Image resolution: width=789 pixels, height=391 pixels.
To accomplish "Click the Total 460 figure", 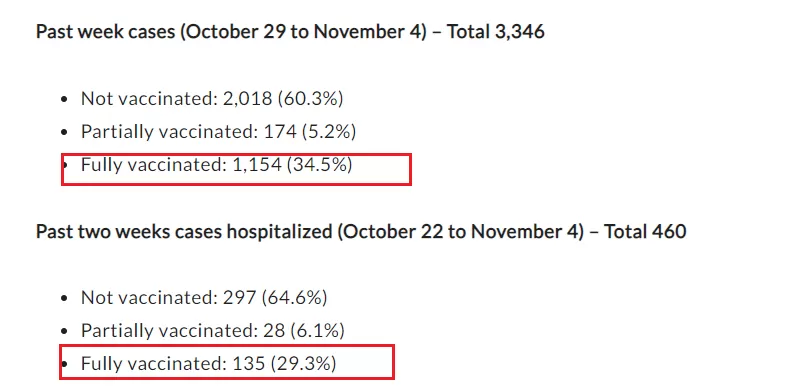I will click(645, 231).
